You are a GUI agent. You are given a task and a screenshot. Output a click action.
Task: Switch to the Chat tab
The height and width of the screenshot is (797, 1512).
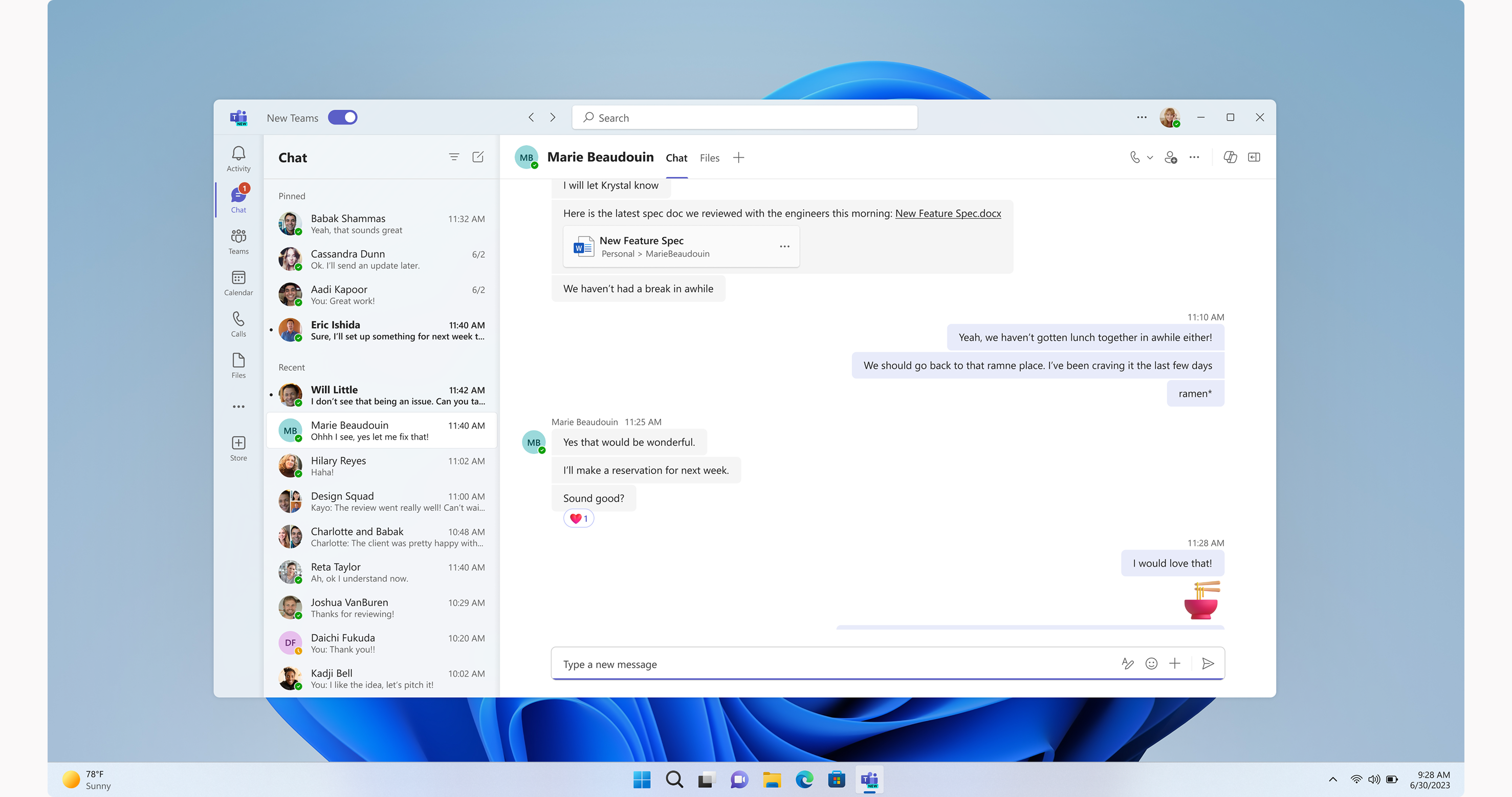(676, 158)
